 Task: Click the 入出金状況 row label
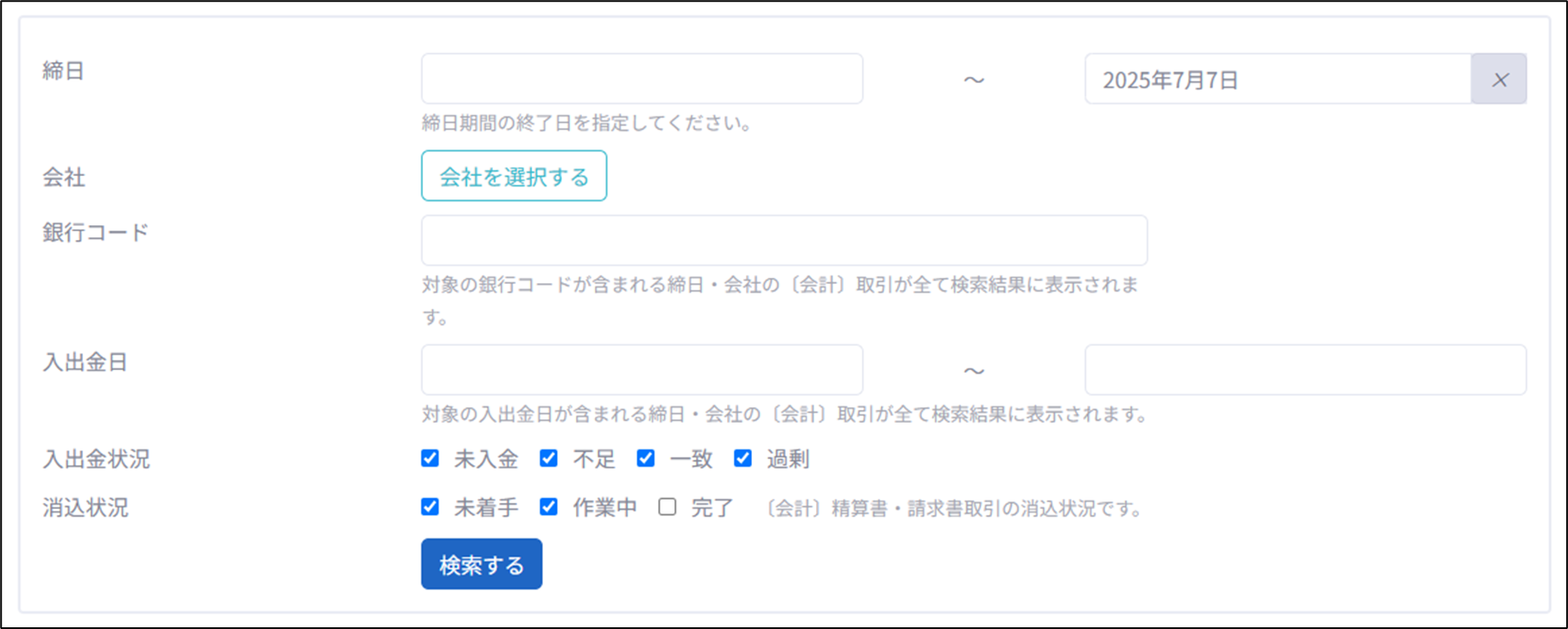click(96, 459)
